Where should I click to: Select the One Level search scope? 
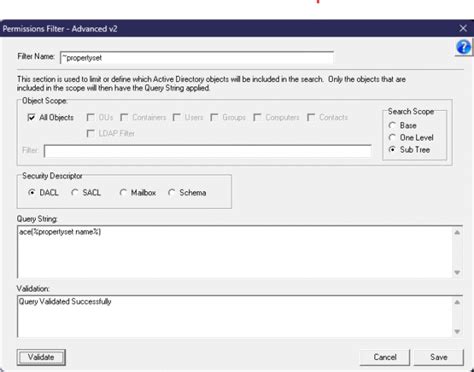392,137
